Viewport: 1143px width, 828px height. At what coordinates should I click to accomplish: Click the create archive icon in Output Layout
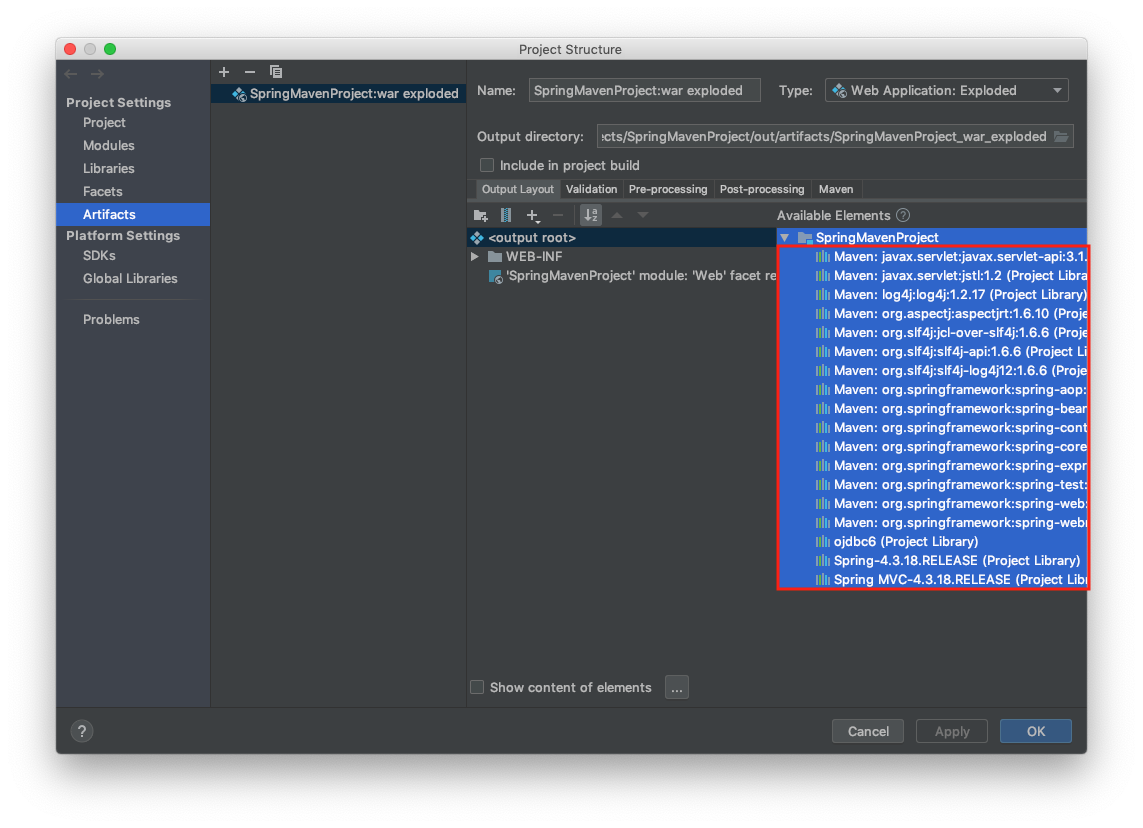point(506,215)
